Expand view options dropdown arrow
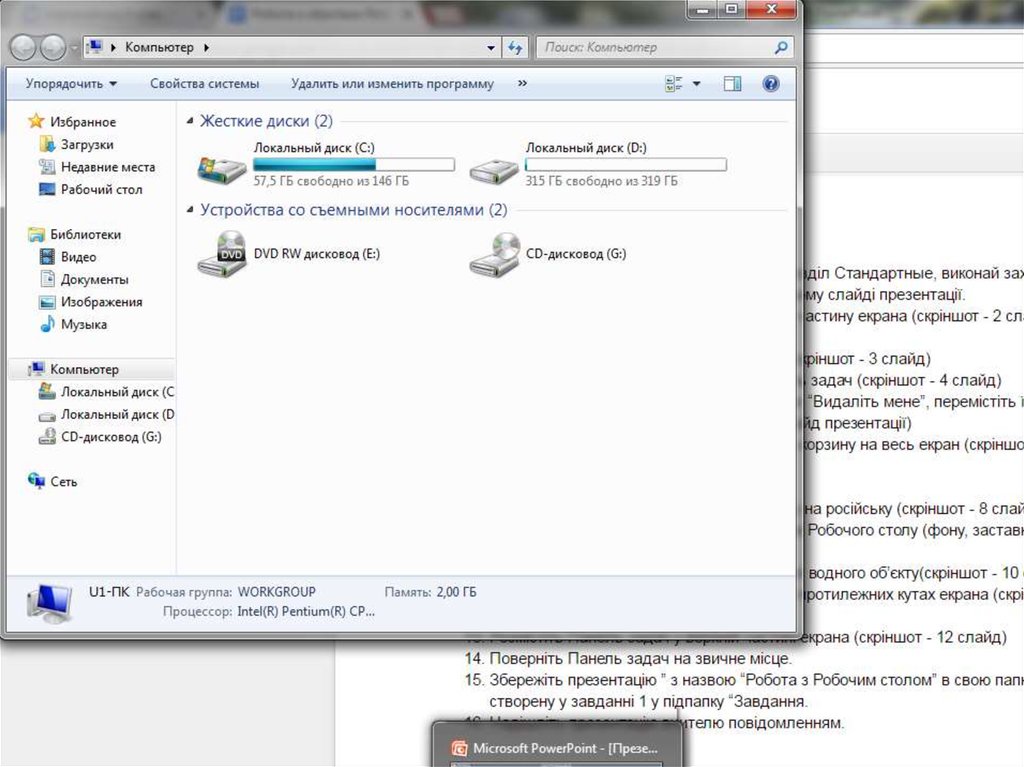Viewport: 1024px width, 767px height. [x=697, y=84]
